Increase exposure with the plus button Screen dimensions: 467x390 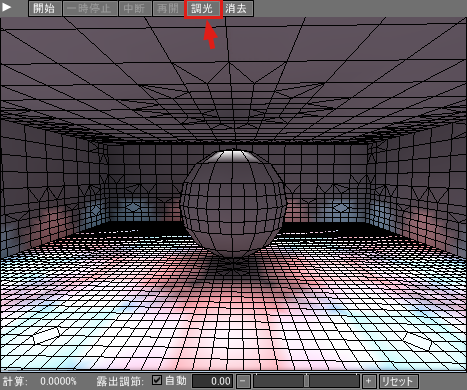[x=369, y=381]
